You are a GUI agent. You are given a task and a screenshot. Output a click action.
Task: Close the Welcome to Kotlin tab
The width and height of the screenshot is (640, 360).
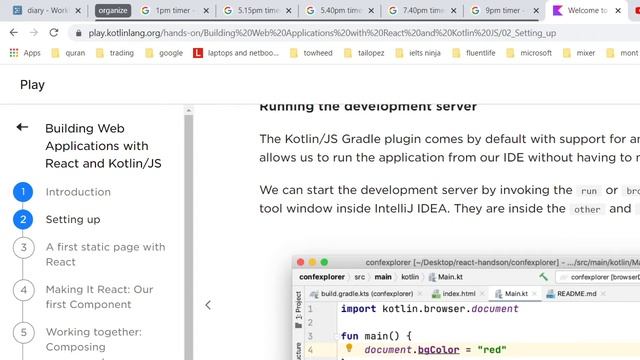pyautogui.click(x=618, y=11)
